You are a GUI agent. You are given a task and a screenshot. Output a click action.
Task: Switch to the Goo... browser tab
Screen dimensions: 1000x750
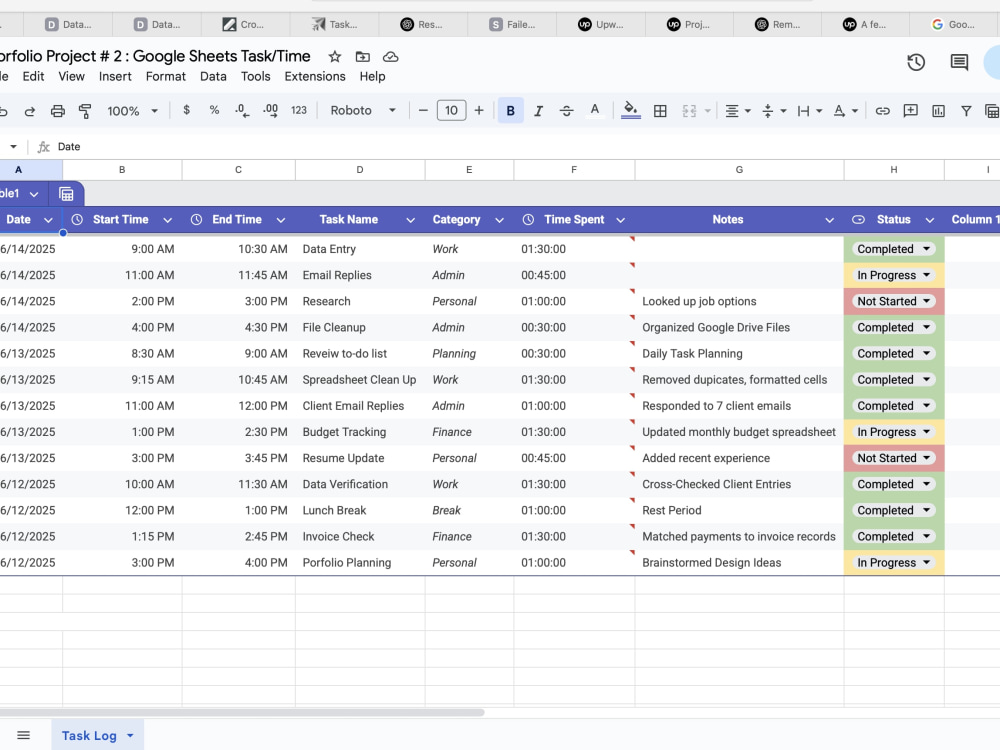(x=953, y=24)
